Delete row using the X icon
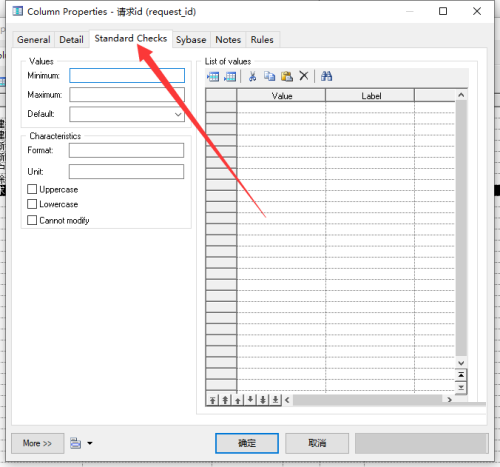Image resolution: width=500 pixels, height=467 pixels. click(x=304, y=76)
